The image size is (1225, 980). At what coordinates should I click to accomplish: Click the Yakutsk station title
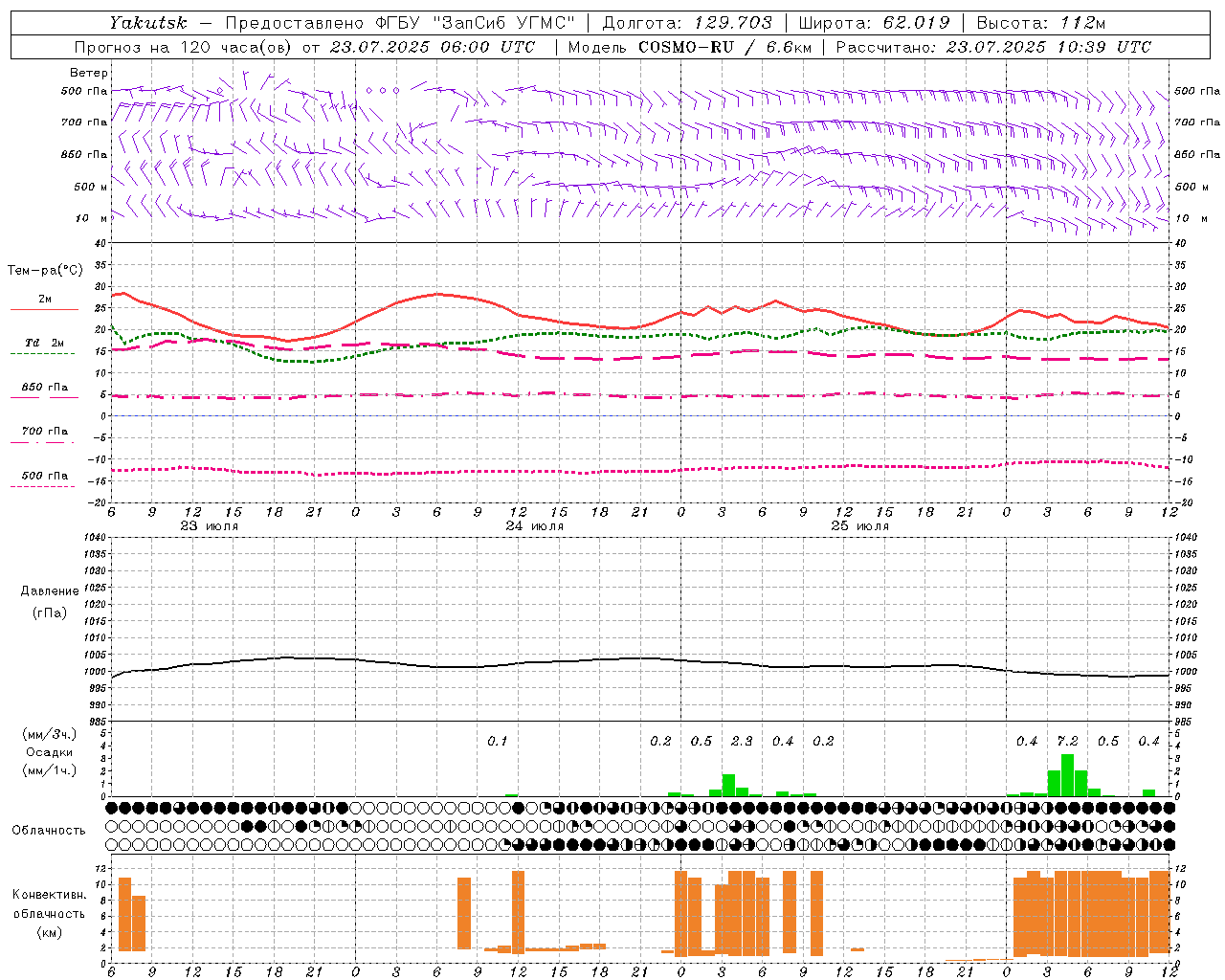pos(147,23)
